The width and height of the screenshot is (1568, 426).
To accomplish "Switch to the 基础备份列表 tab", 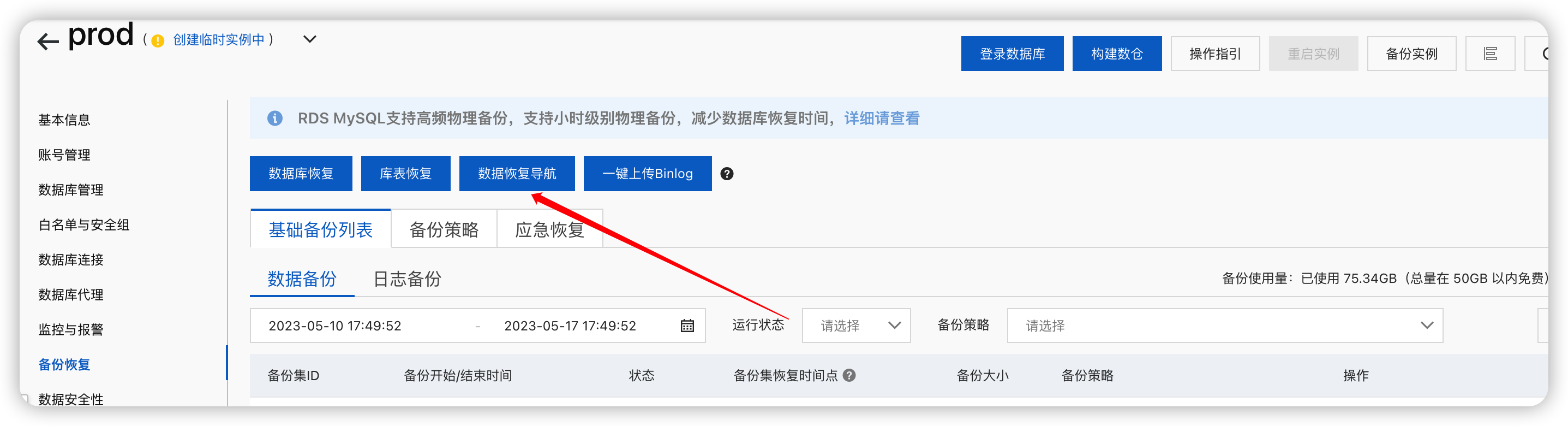I will point(320,229).
